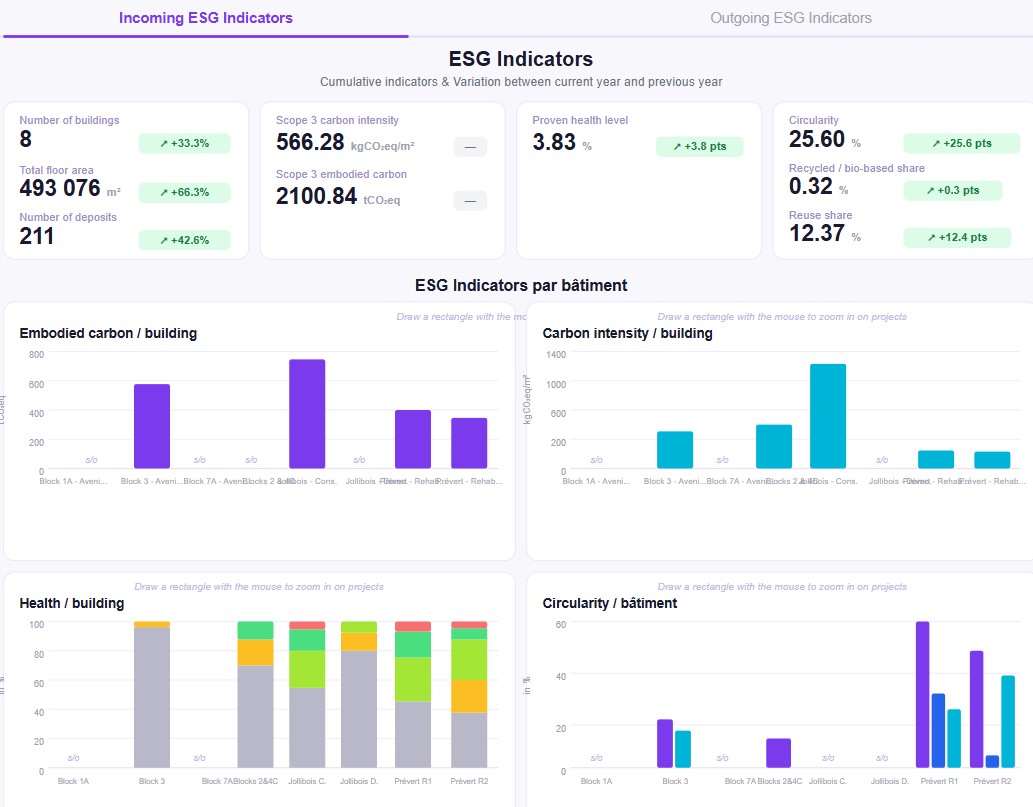Click the +0.3 pts recycled share badge
This screenshot has width=1033, height=807.
(953, 190)
